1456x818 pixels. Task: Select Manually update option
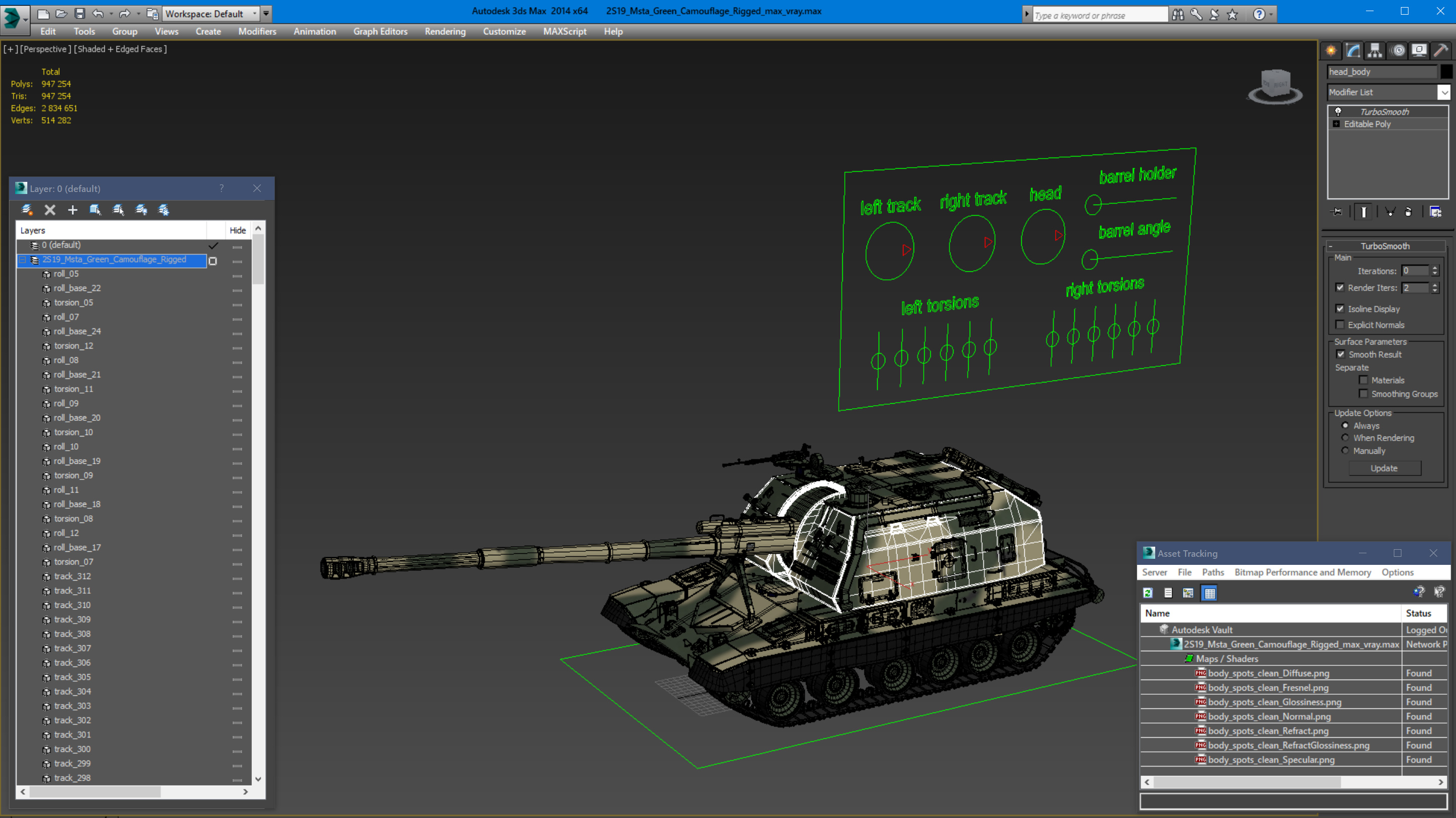click(1345, 451)
